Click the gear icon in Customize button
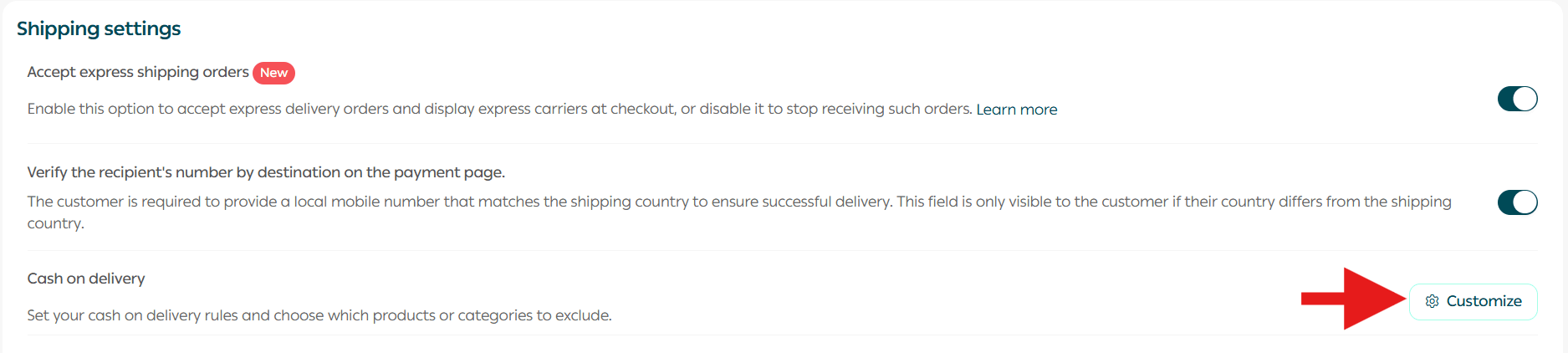1568x353 pixels. tap(1432, 301)
